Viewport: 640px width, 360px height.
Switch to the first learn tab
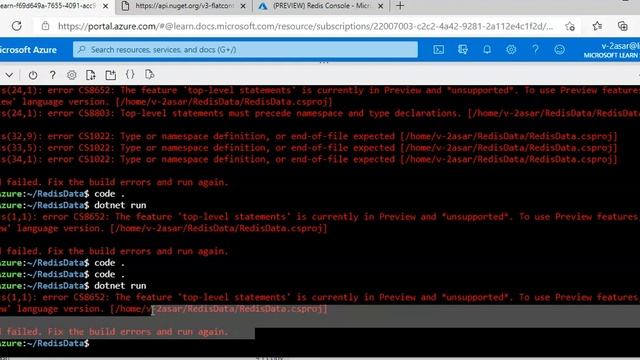[x=48, y=6]
